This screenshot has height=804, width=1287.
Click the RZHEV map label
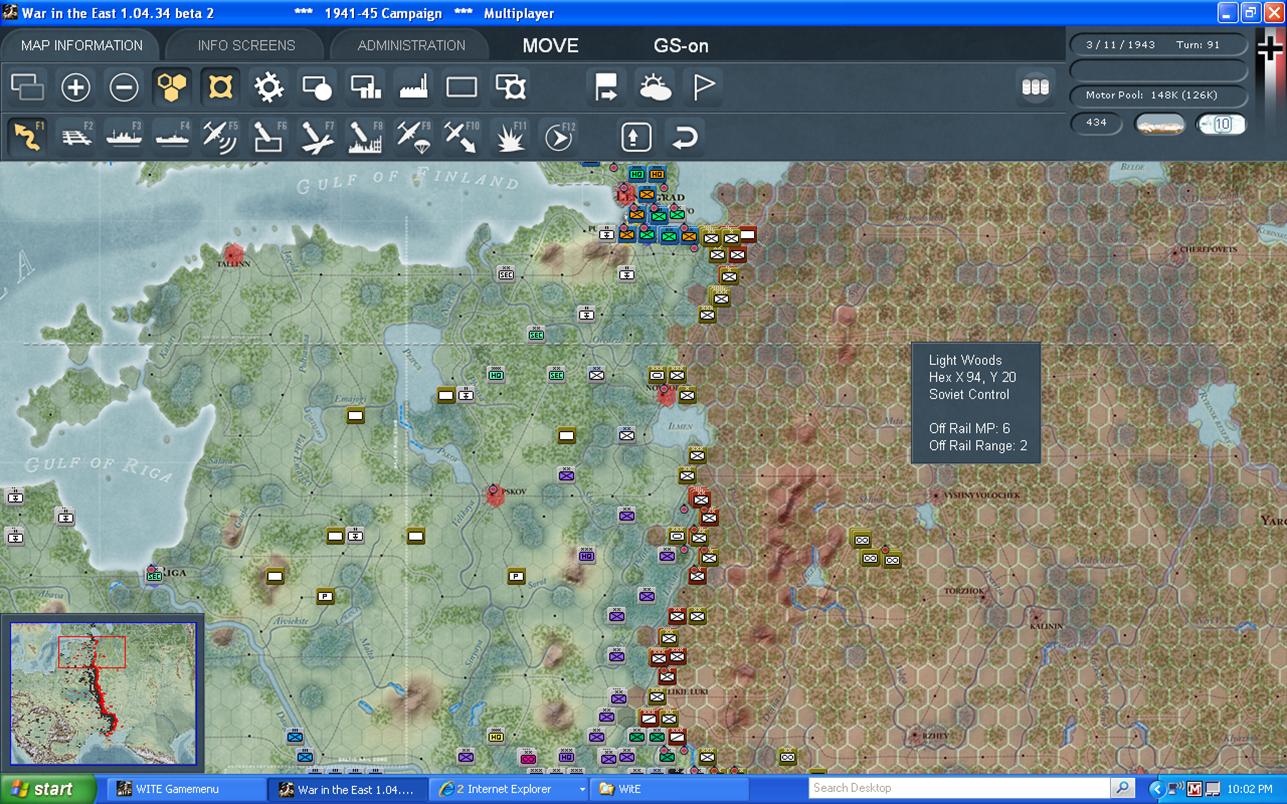(936, 734)
